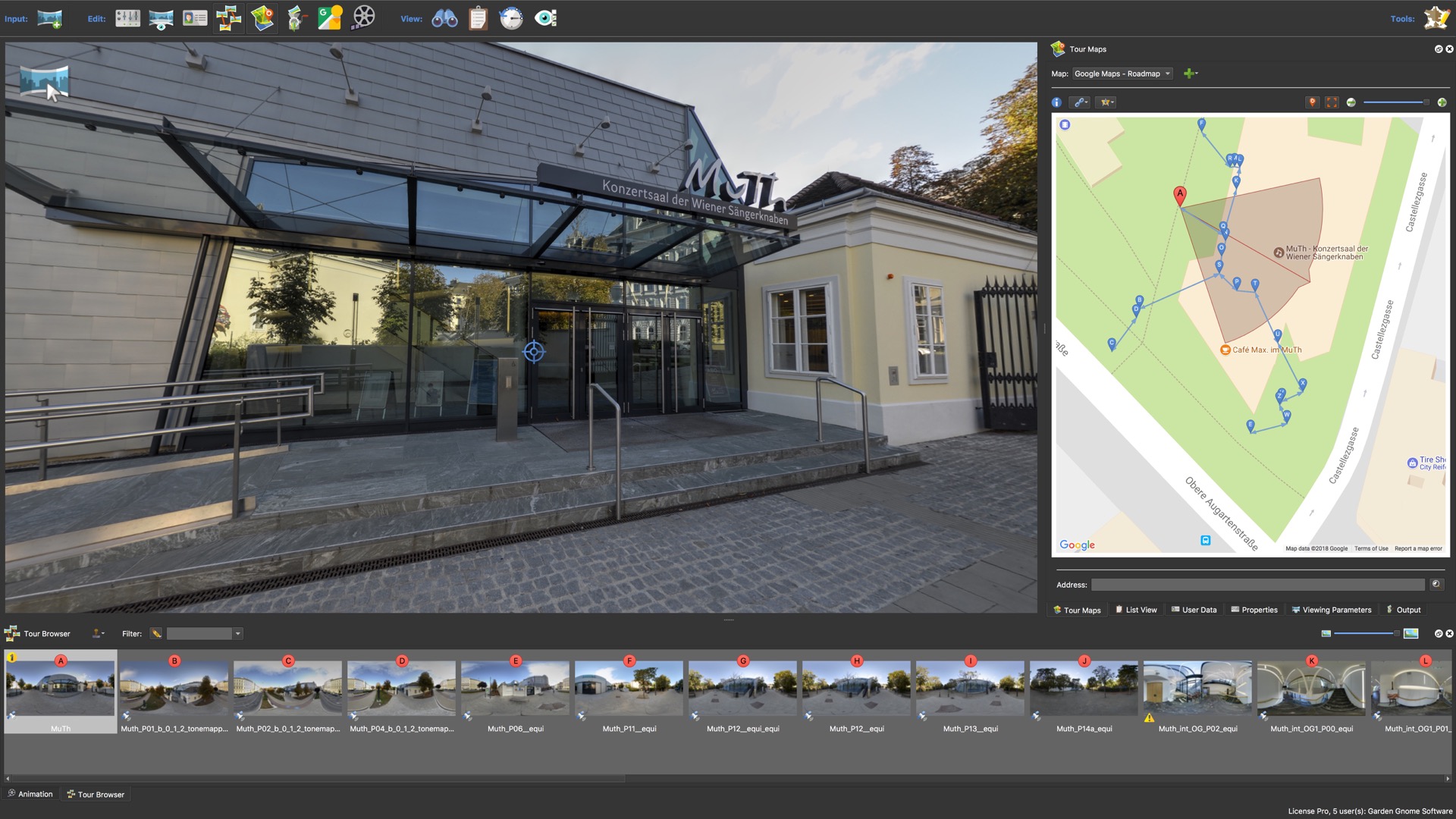This screenshot has width=1456, height=819.
Task: Open the Filter dropdown in Tour Browser
Action: [x=237, y=633]
